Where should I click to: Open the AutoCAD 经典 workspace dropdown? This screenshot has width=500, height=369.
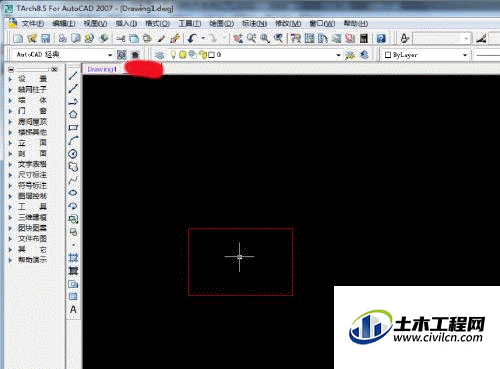(x=110, y=55)
